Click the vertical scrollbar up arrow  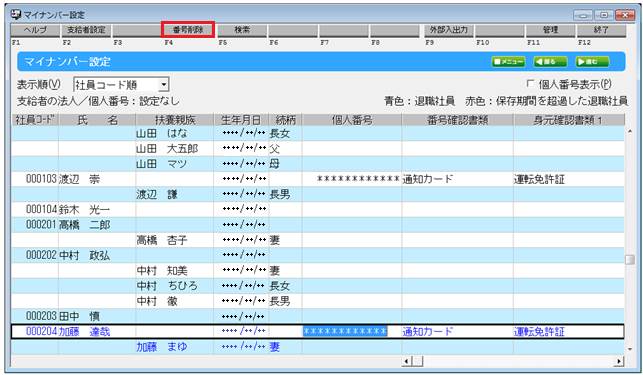[x=630, y=131]
